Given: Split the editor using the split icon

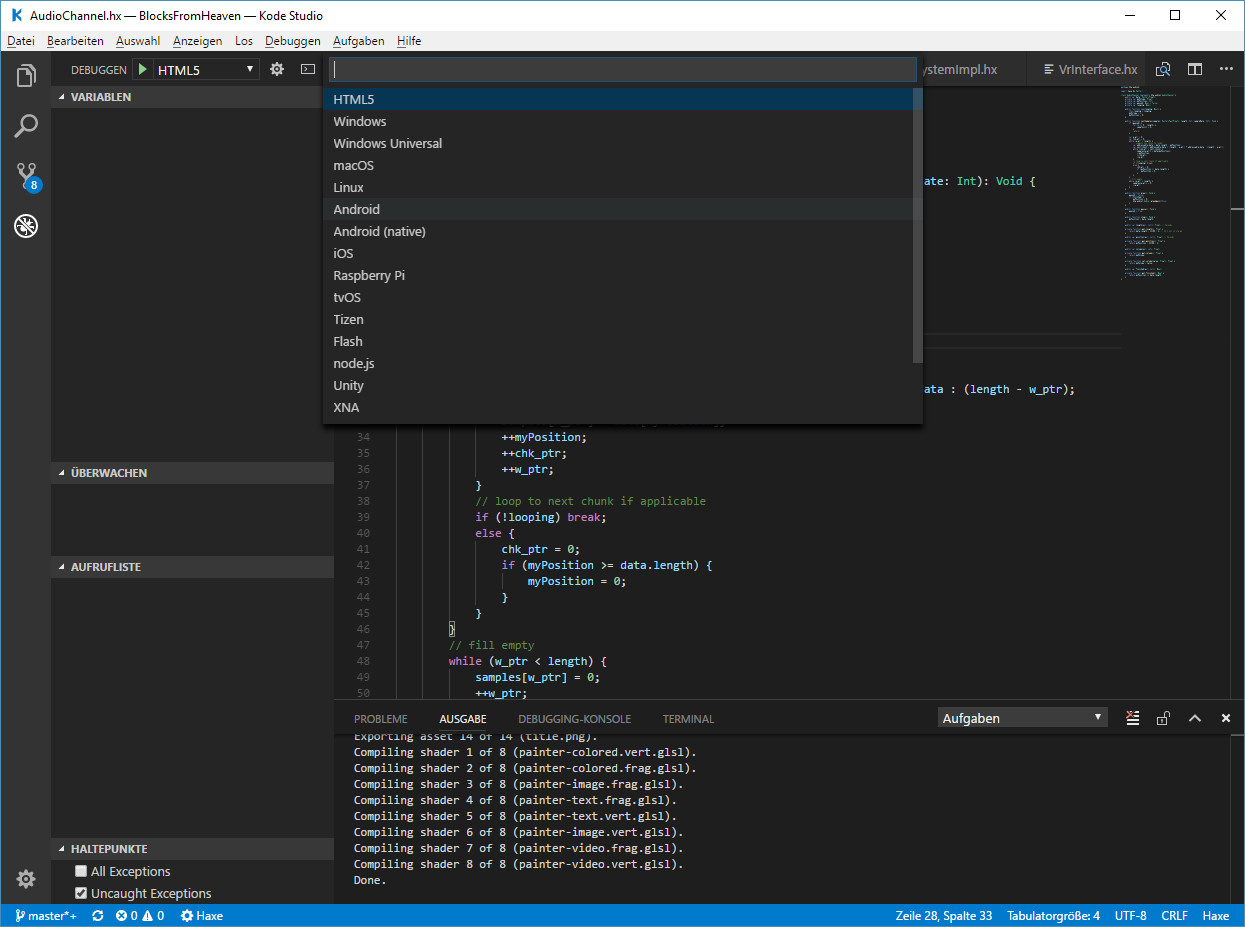Looking at the screenshot, I should point(1194,69).
